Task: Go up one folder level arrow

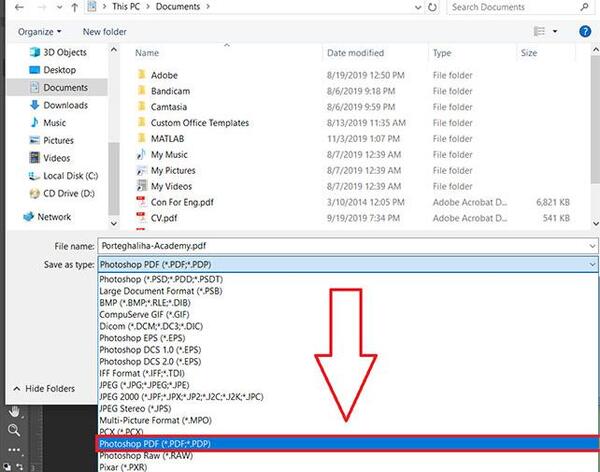Action: point(75,7)
